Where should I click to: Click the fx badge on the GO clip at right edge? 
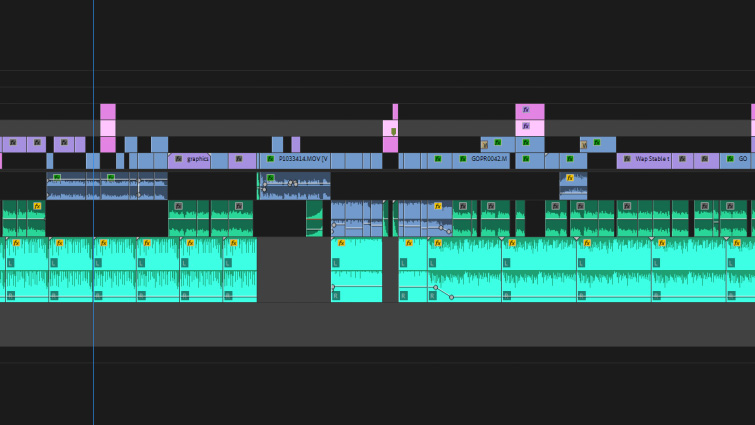point(730,159)
